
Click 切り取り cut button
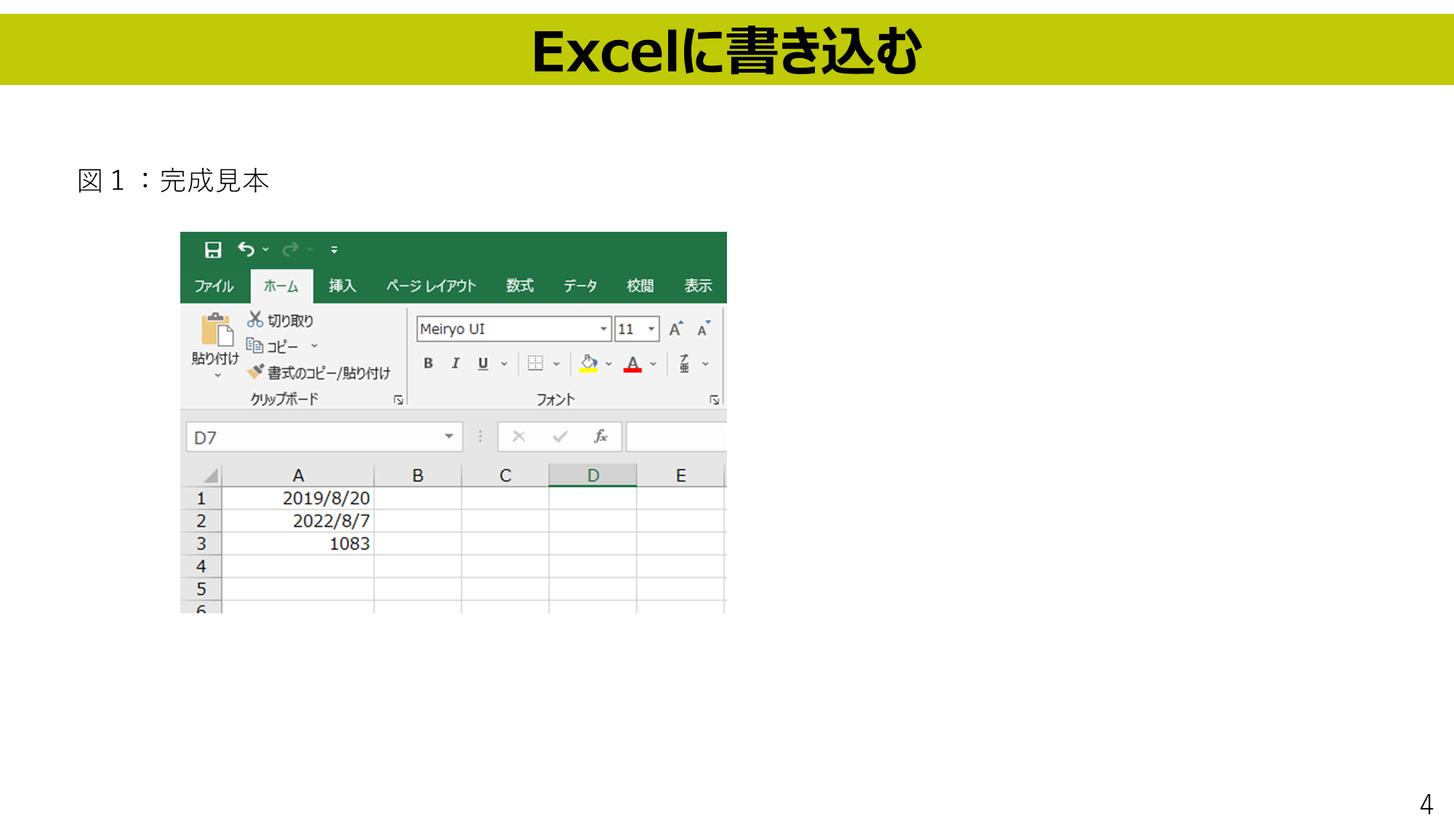pyautogui.click(x=281, y=320)
